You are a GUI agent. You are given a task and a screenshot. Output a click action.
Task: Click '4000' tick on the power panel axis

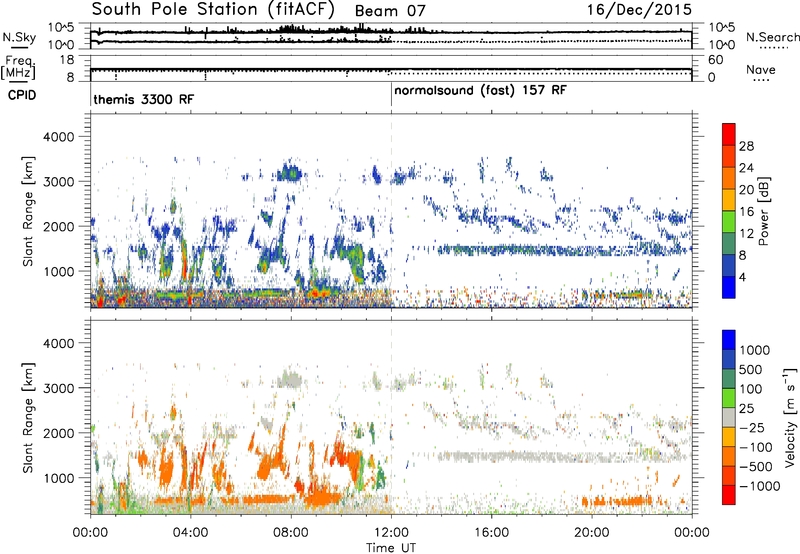(58, 137)
